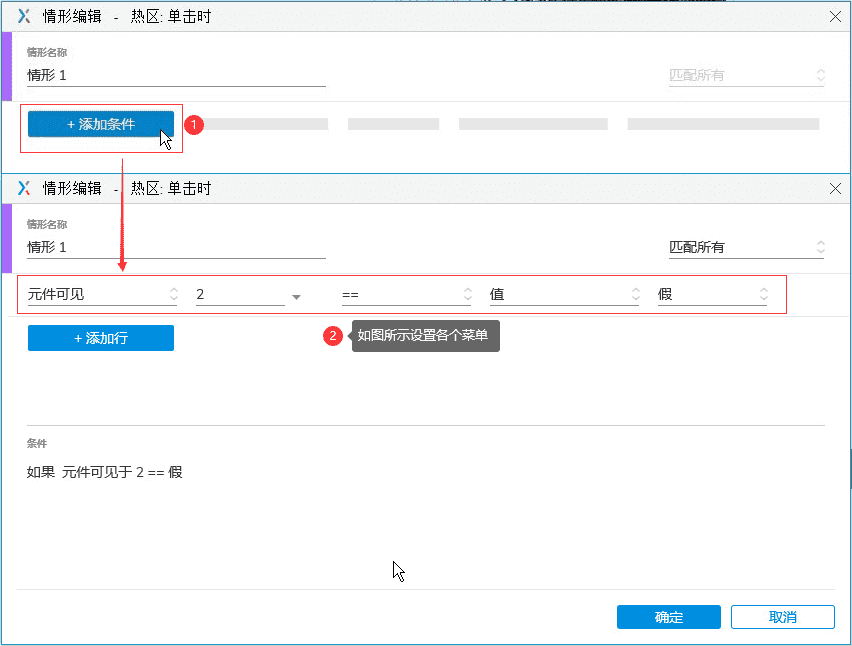Click the red numbered badge labeled 1
Screen dimensions: 852x646
194,125
